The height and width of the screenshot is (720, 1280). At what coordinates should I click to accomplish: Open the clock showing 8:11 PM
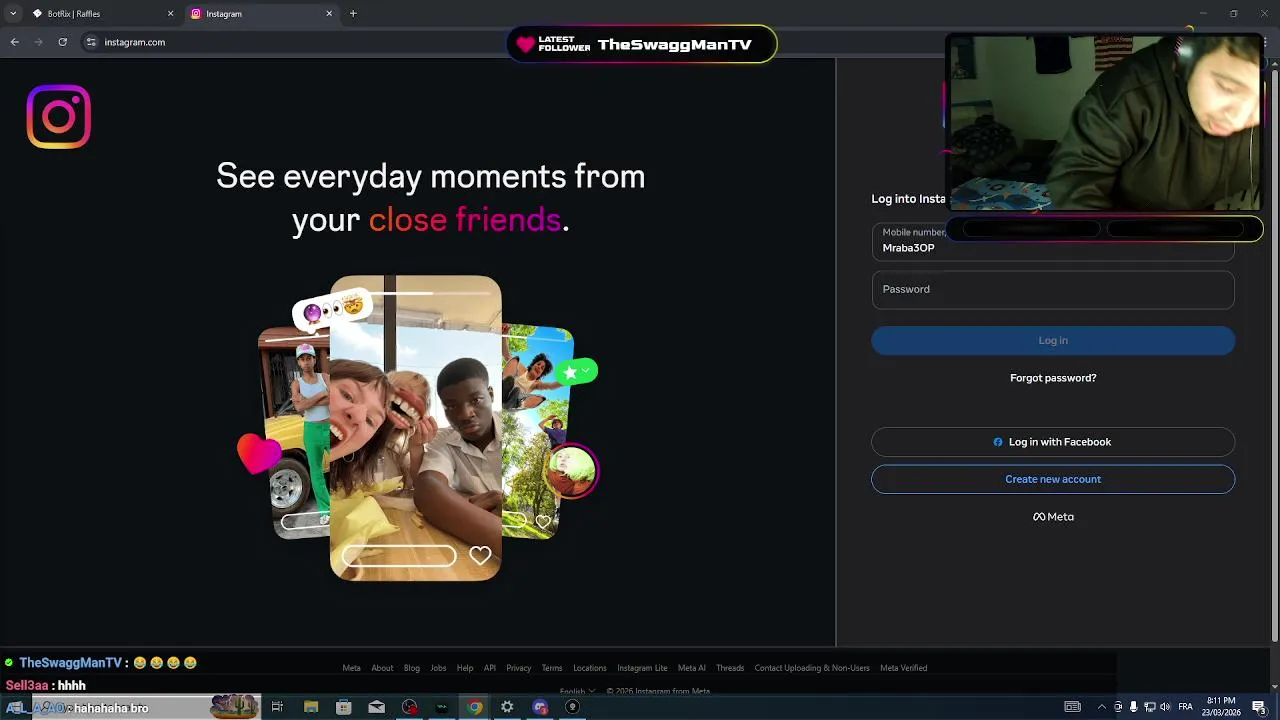click(1222, 706)
